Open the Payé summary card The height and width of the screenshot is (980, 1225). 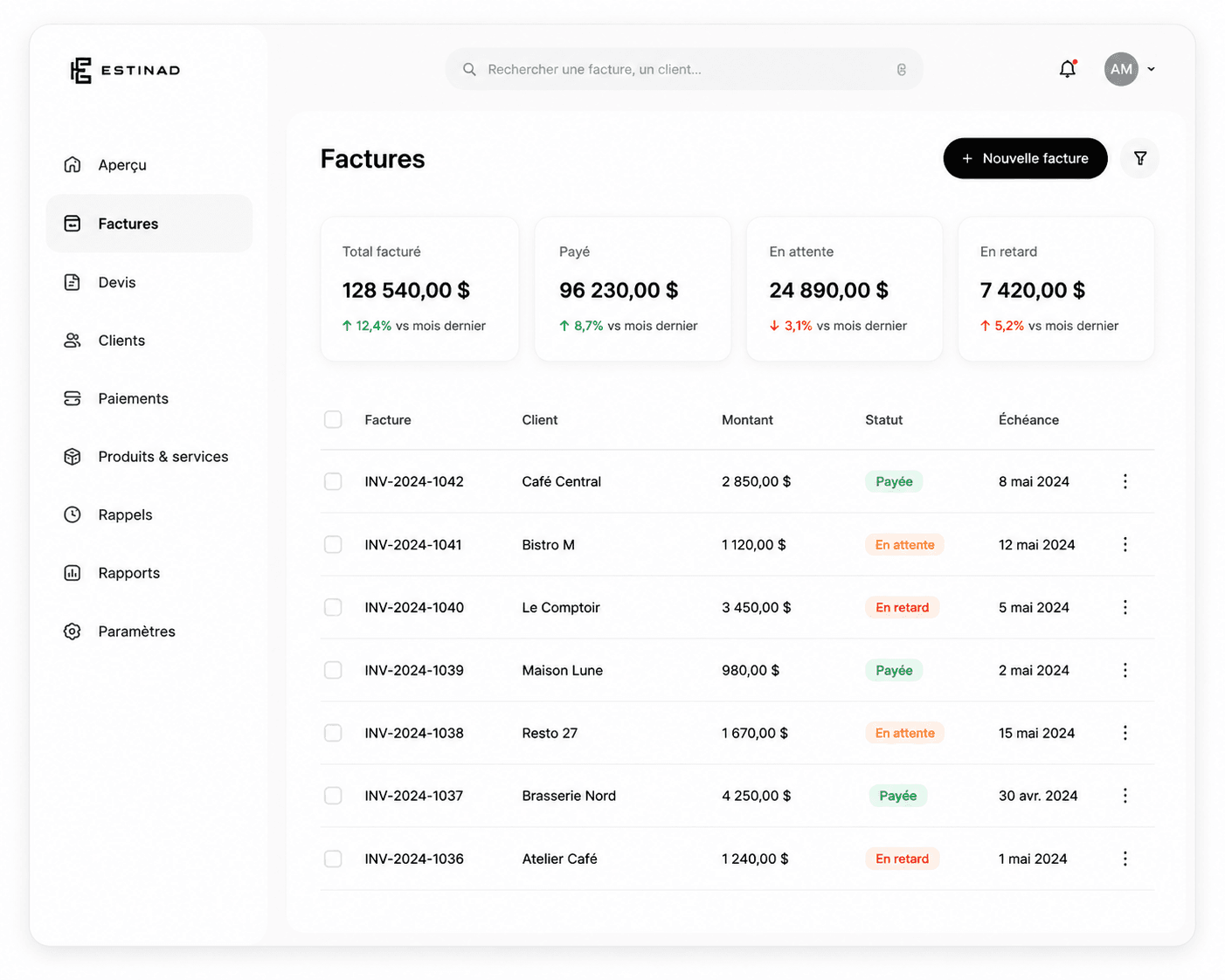(x=633, y=289)
